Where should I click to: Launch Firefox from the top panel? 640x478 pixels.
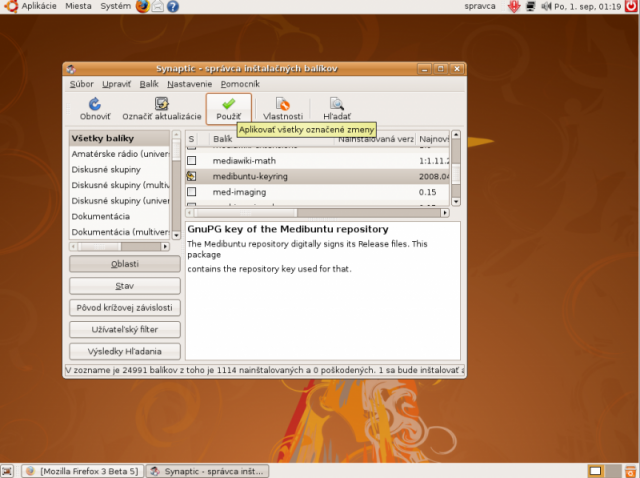tap(142, 6)
